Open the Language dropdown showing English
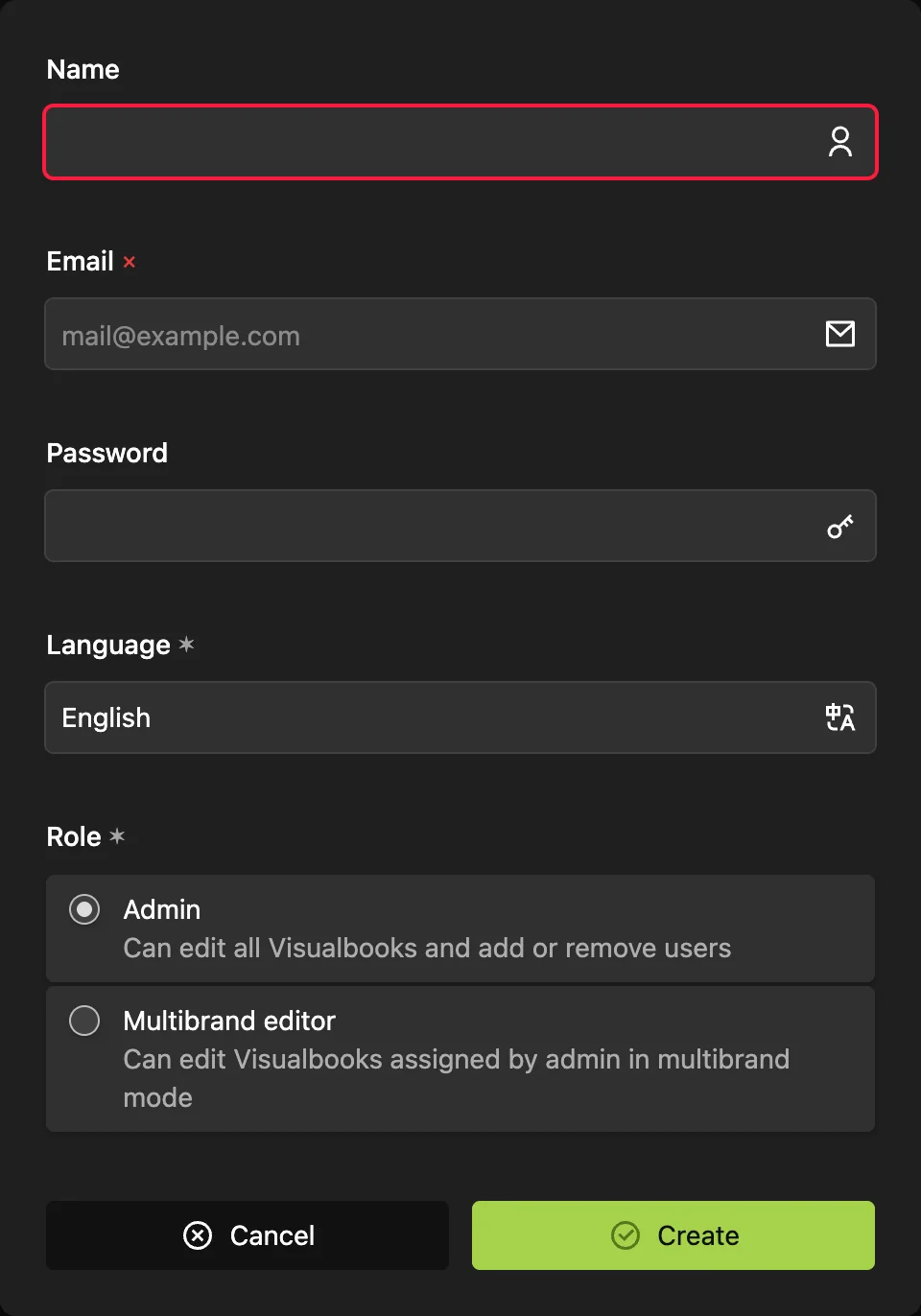Image resolution: width=921 pixels, height=1316 pixels. 460,717
